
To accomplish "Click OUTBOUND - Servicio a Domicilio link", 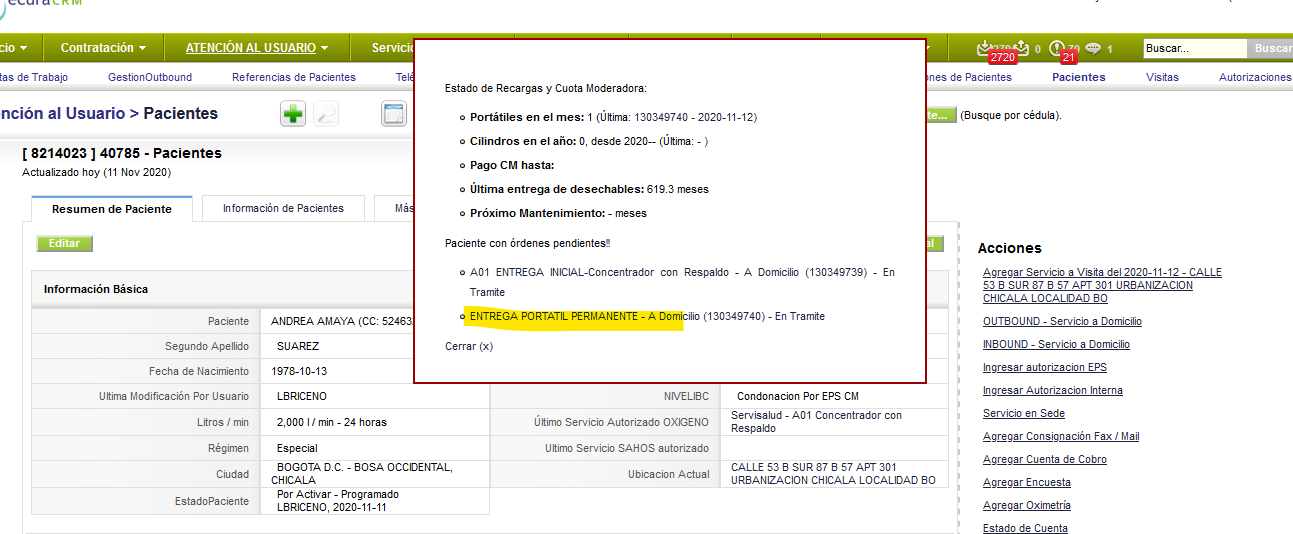I will 1062,321.
